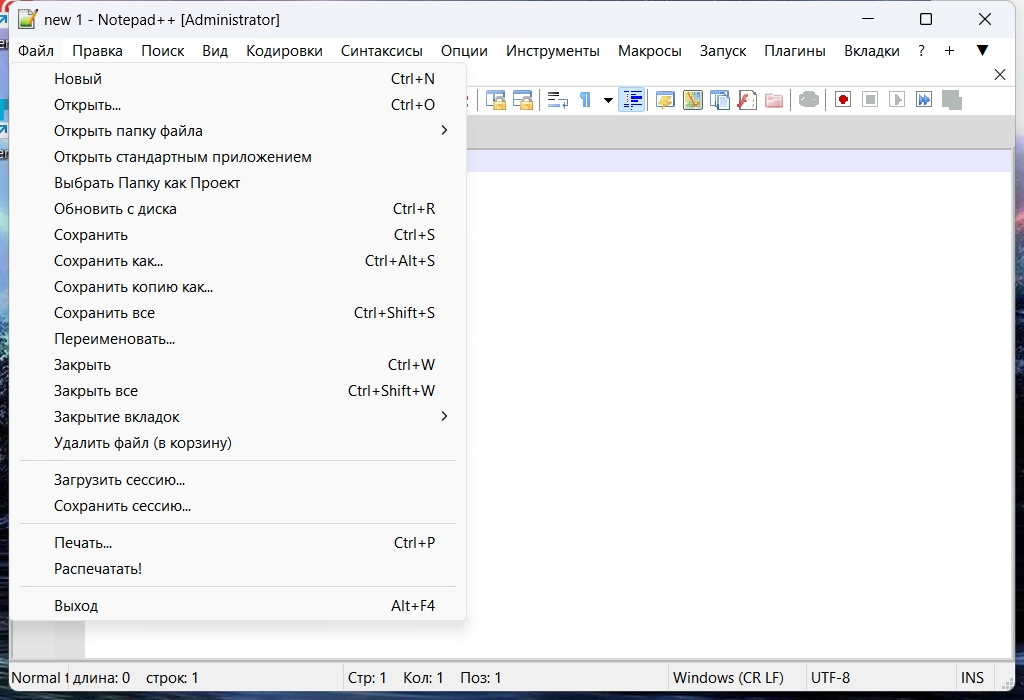Viewport: 1024px width, 700px height.
Task: Choose 'Переименовать...' entry
Action: pos(238,340)
